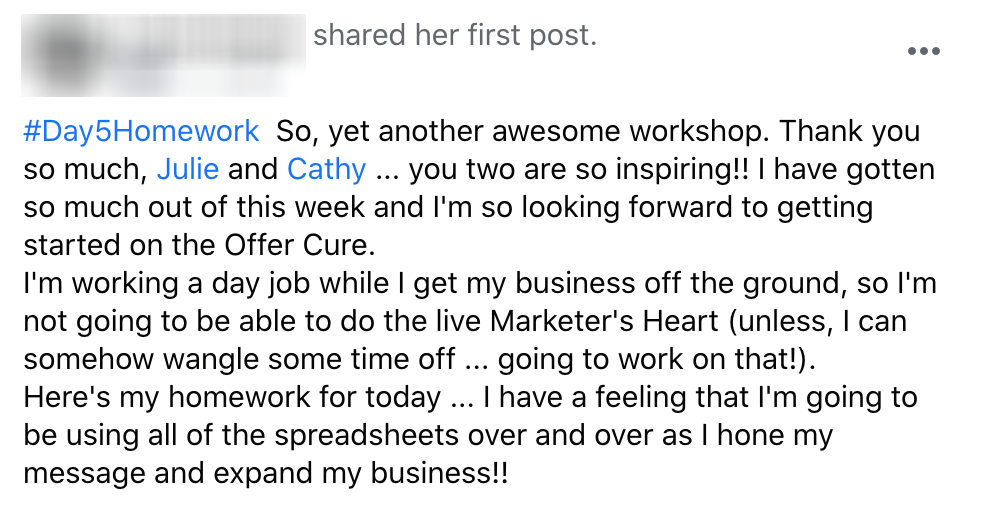Click the phrase 'Marketer's Heart'
The height and width of the screenshot is (508, 986).
click(x=604, y=321)
